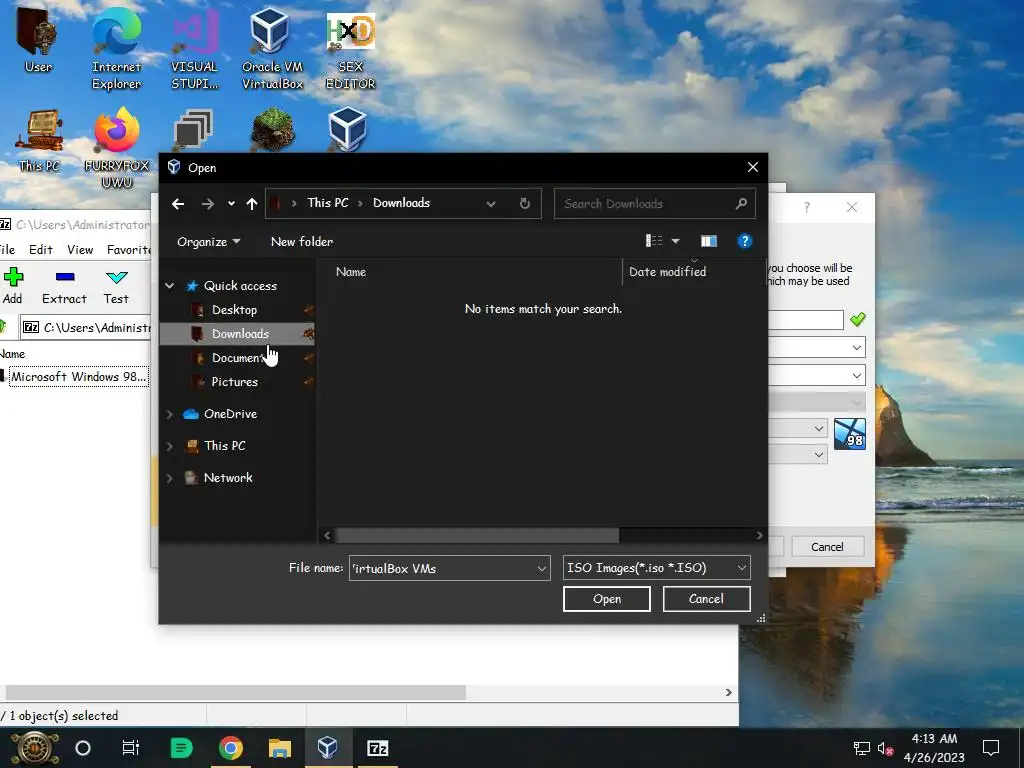Open This PC desktop icon
The width and height of the screenshot is (1024, 768).
coord(39,140)
